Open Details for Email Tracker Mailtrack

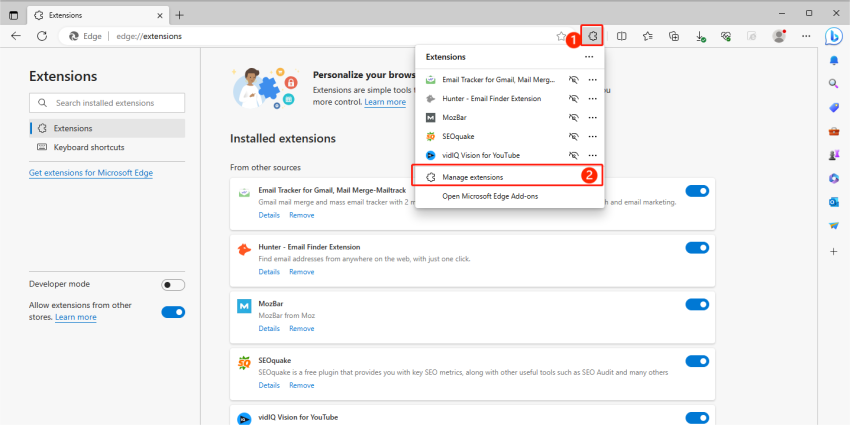pyautogui.click(x=269, y=215)
